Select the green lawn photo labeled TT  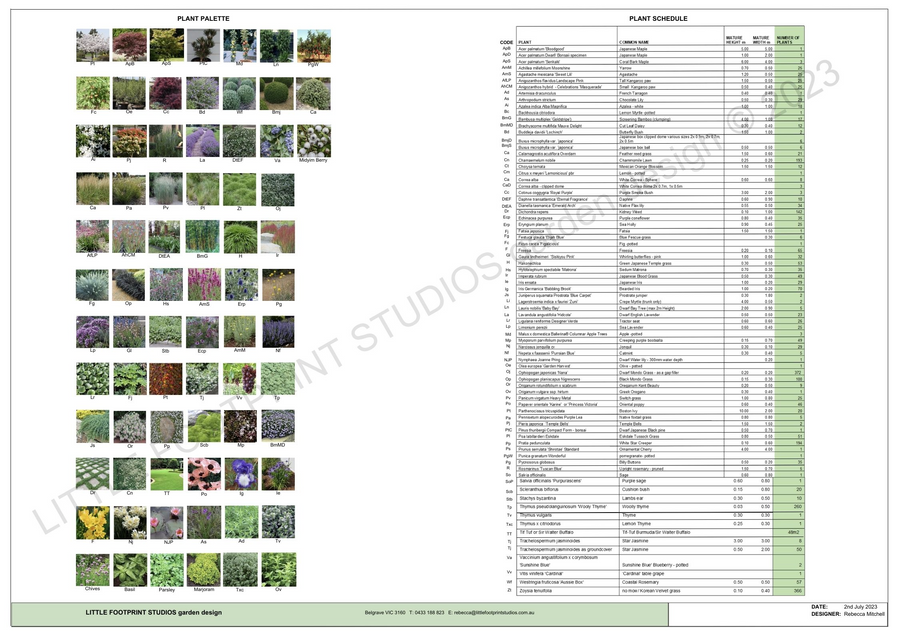pyautogui.click(x=166, y=474)
